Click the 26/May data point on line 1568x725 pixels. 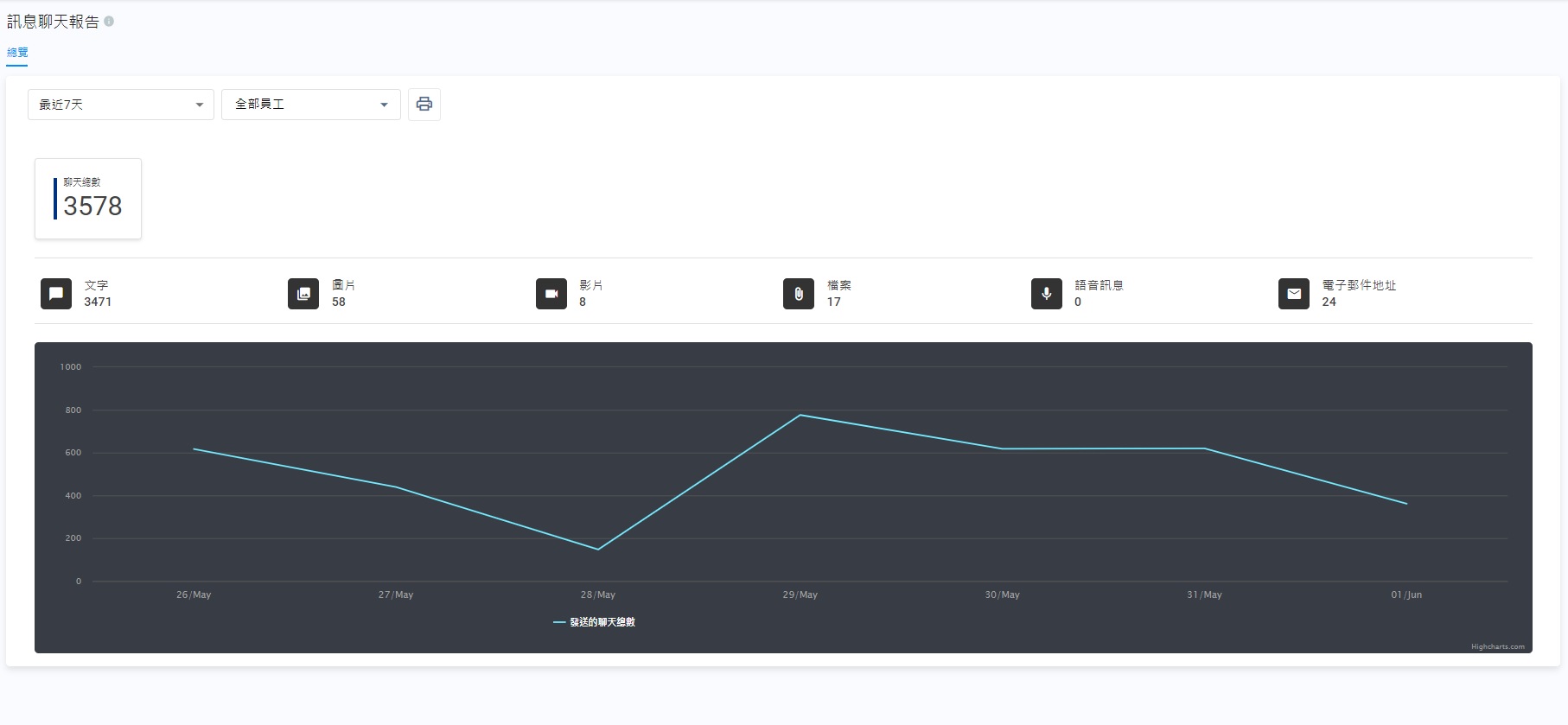tap(194, 449)
